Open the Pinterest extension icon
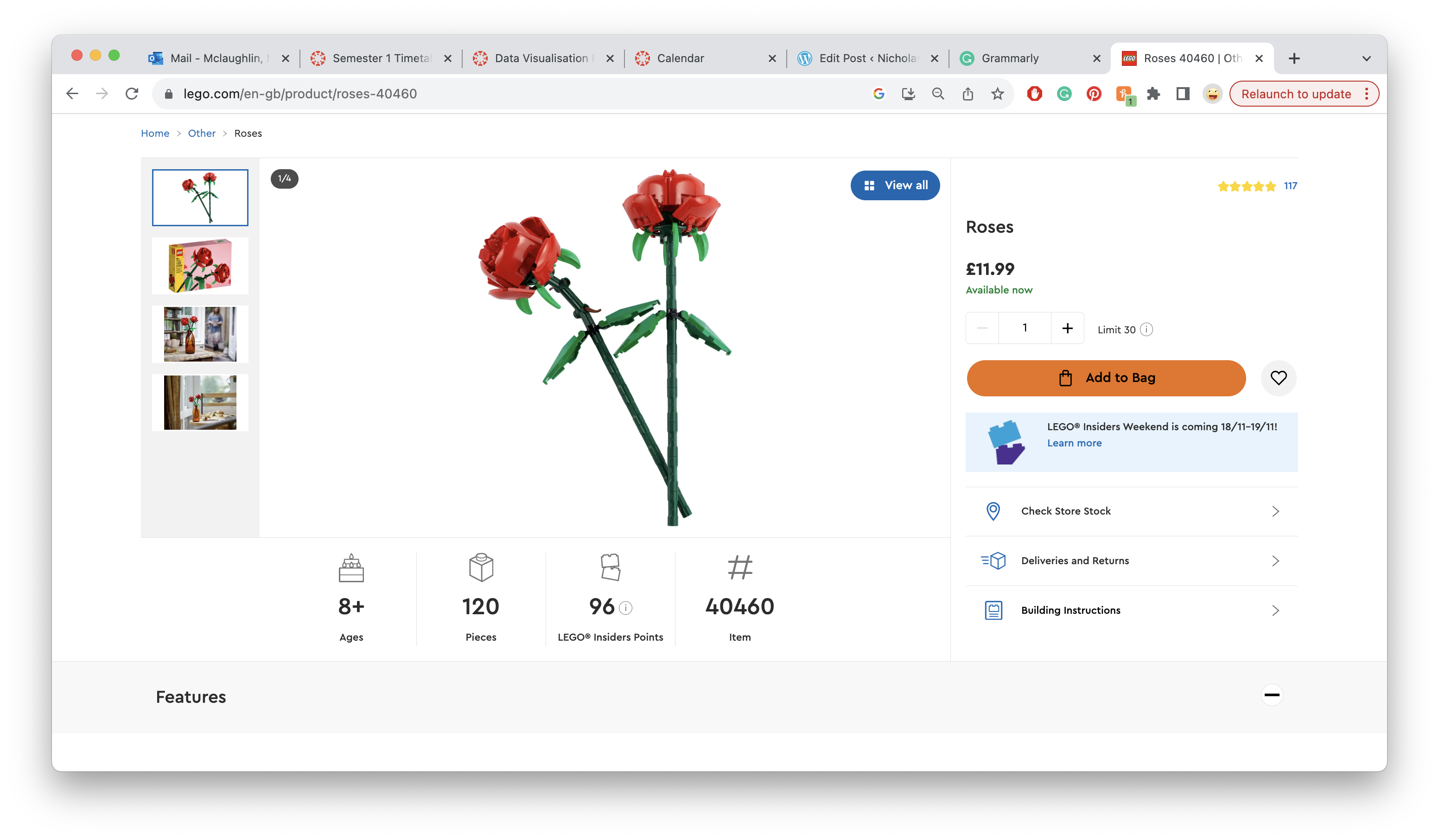1439x840 pixels. point(1094,94)
